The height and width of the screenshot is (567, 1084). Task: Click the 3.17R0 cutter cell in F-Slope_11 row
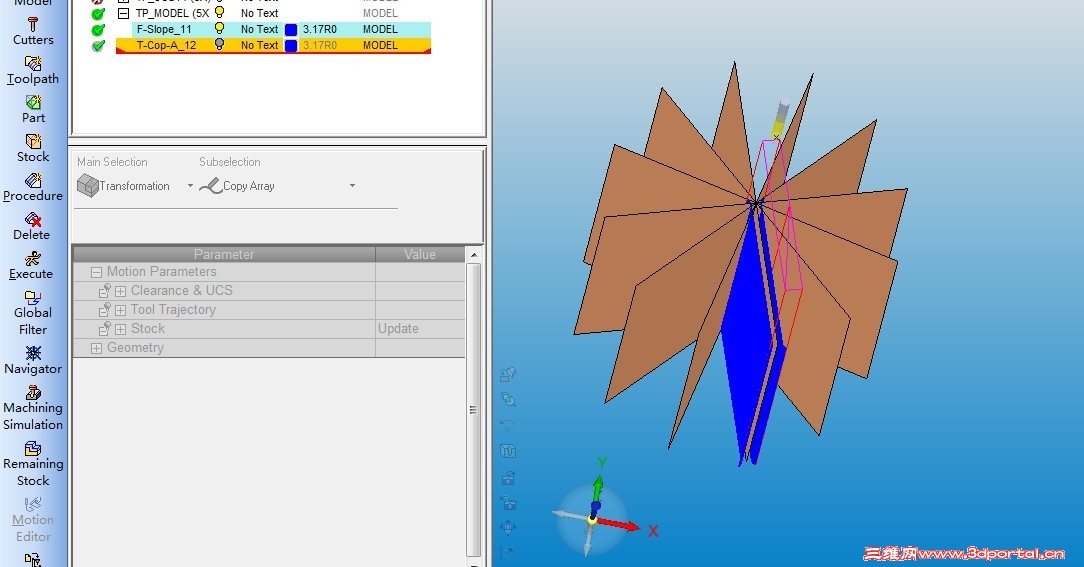pyautogui.click(x=319, y=29)
